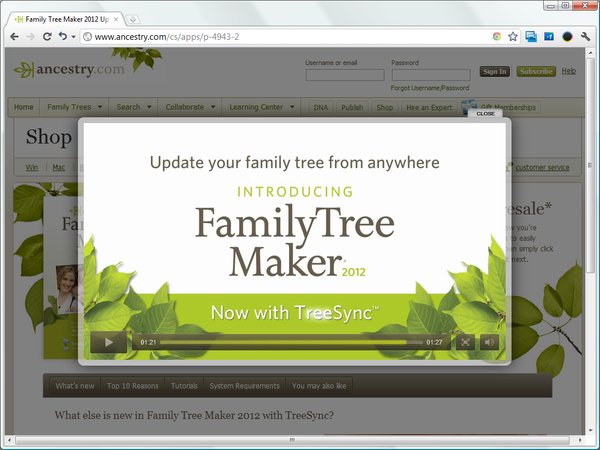Image resolution: width=600 pixels, height=450 pixels.
Task: Click the scroll up arrow on the vertical scrollbar
Action: pyautogui.click(x=589, y=52)
